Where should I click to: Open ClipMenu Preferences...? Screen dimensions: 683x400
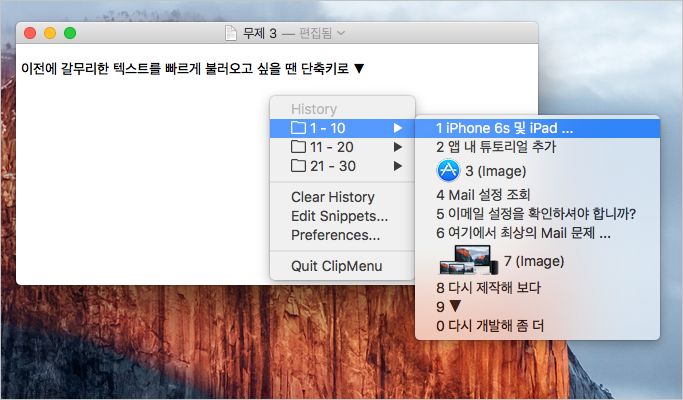[342, 235]
